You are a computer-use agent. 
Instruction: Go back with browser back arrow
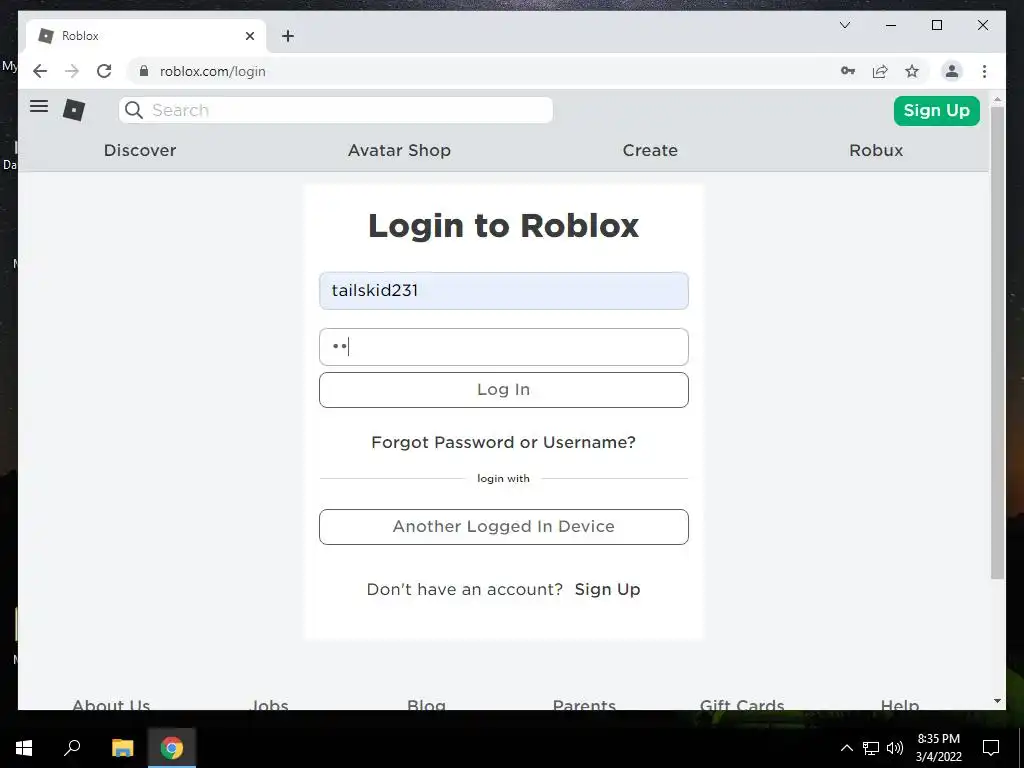(x=40, y=71)
